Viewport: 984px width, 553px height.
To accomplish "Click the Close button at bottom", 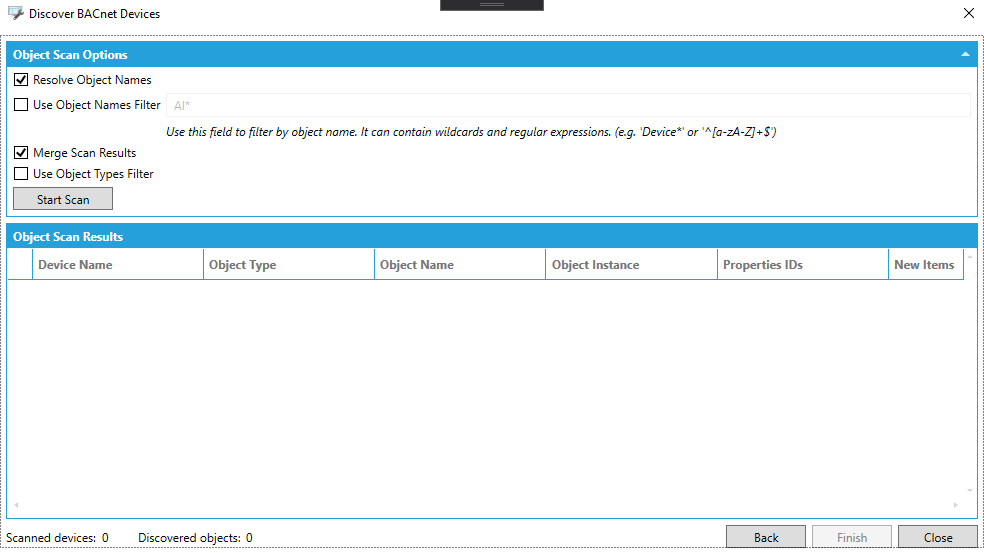I will tap(937, 537).
